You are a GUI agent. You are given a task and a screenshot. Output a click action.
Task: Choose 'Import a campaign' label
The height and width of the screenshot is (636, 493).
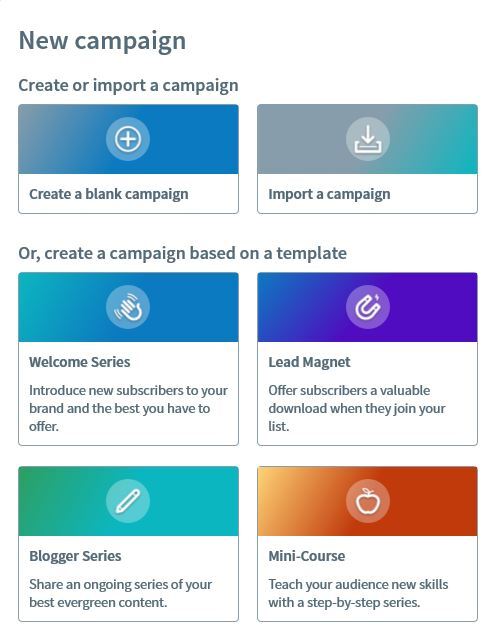(329, 194)
